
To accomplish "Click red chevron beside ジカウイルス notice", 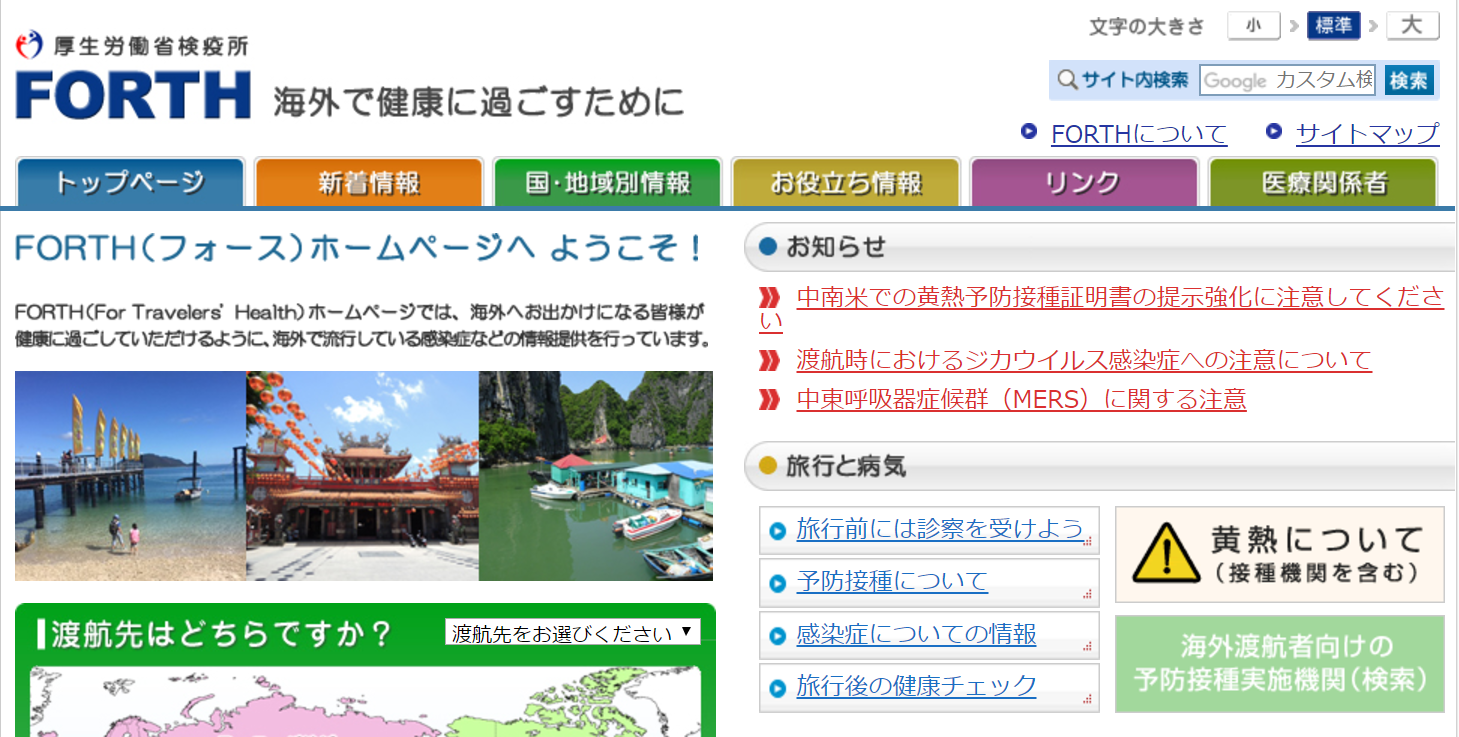I will [x=769, y=360].
